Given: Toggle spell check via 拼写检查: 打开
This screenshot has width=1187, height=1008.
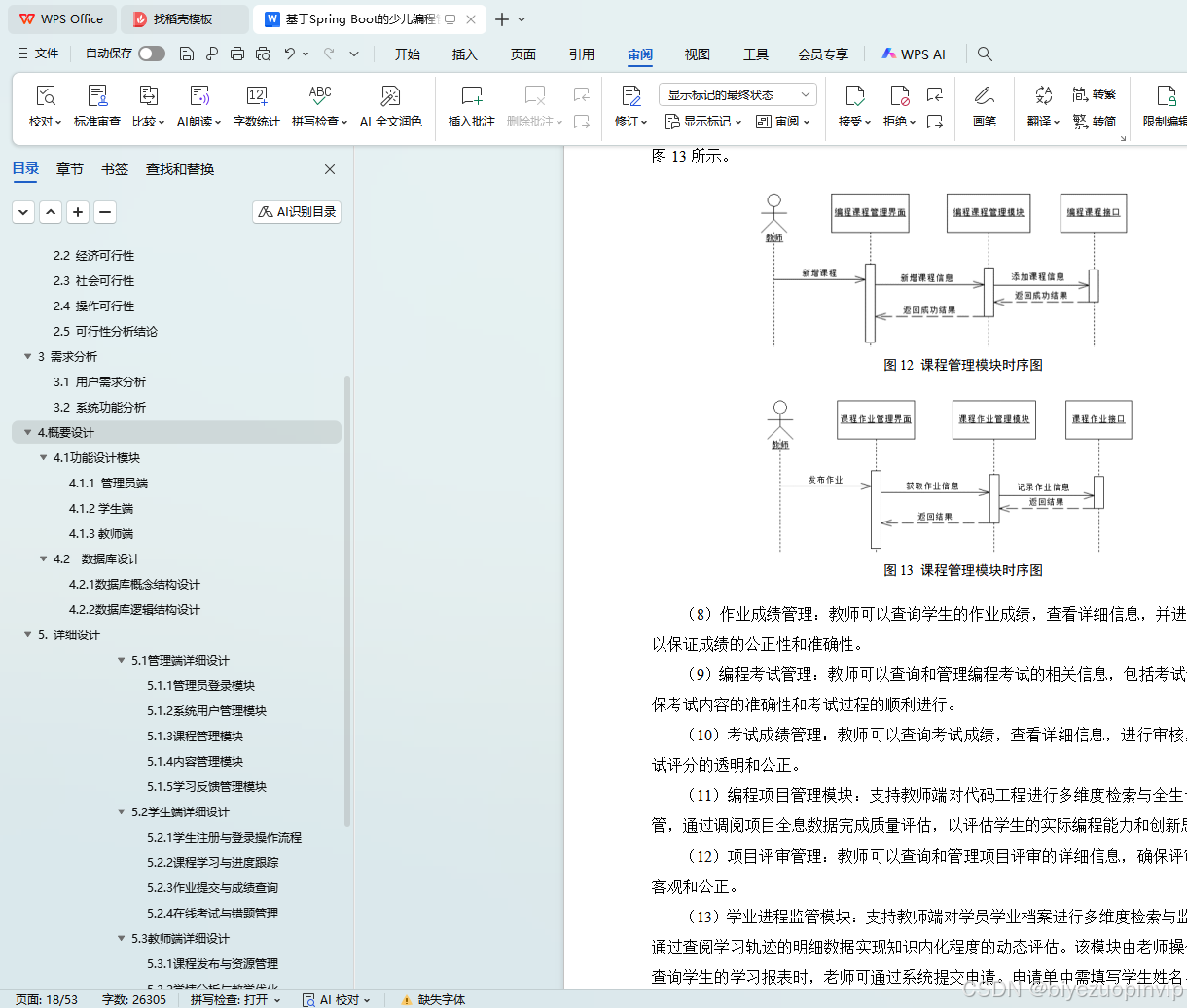Looking at the screenshot, I should tap(230, 999).
